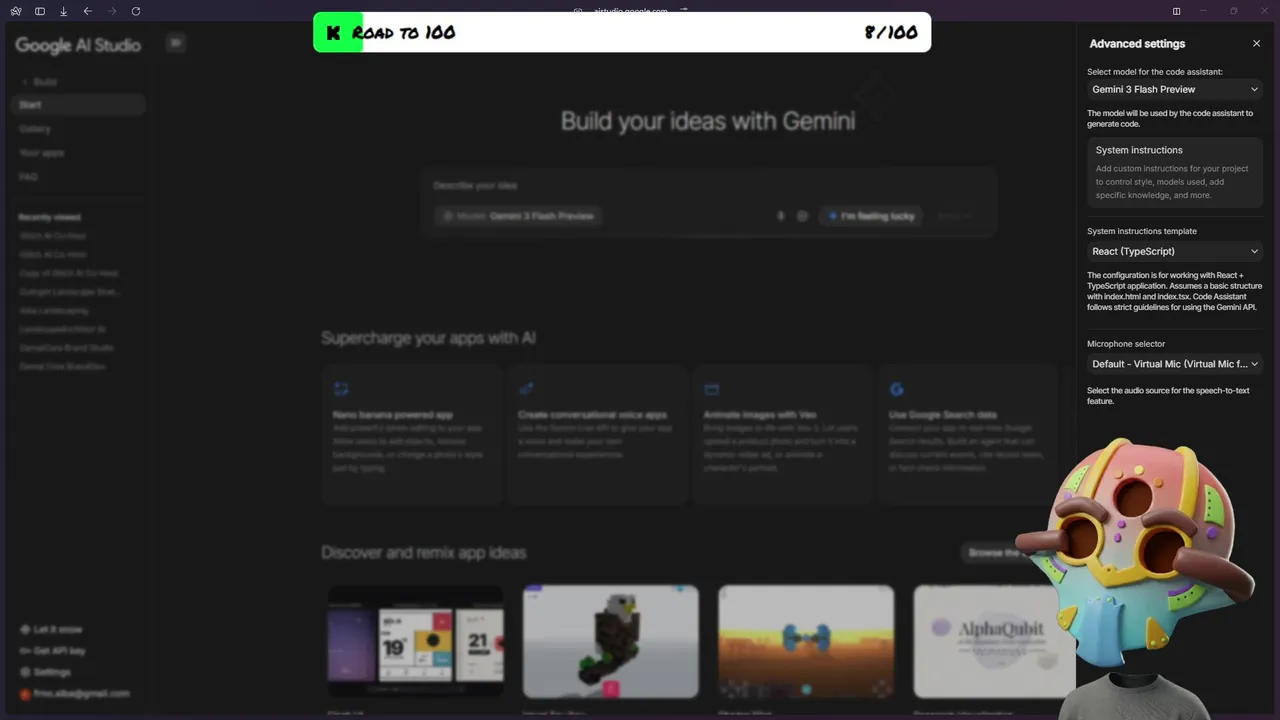Screen dimensions: 1280x720
Task: Open the System instructions template dropdown
Action: coord(1175,251)
